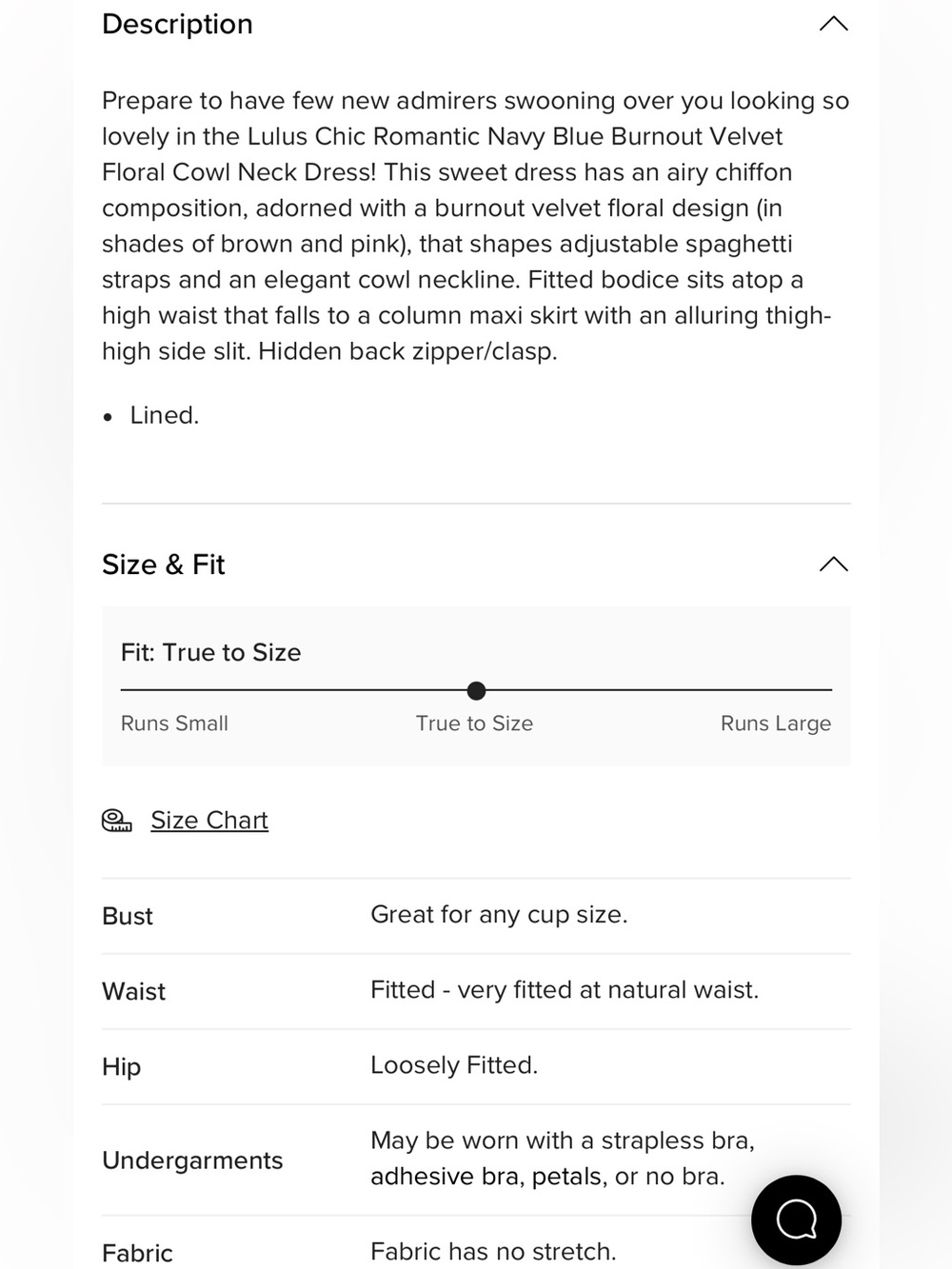Collapse the Size & Fit chevron

coord(833,565)
